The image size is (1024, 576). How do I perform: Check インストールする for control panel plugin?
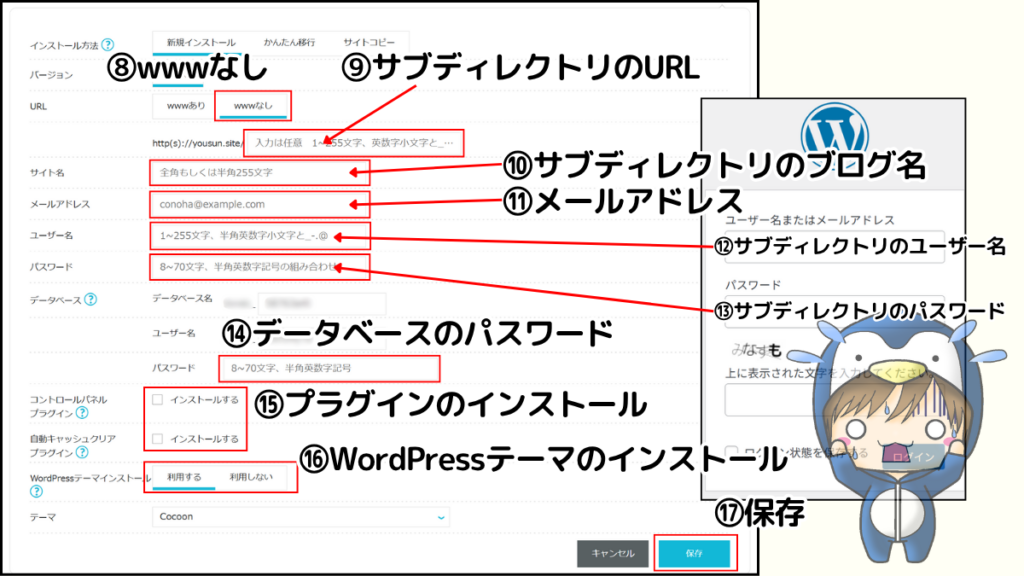click(x=157, y=400)
